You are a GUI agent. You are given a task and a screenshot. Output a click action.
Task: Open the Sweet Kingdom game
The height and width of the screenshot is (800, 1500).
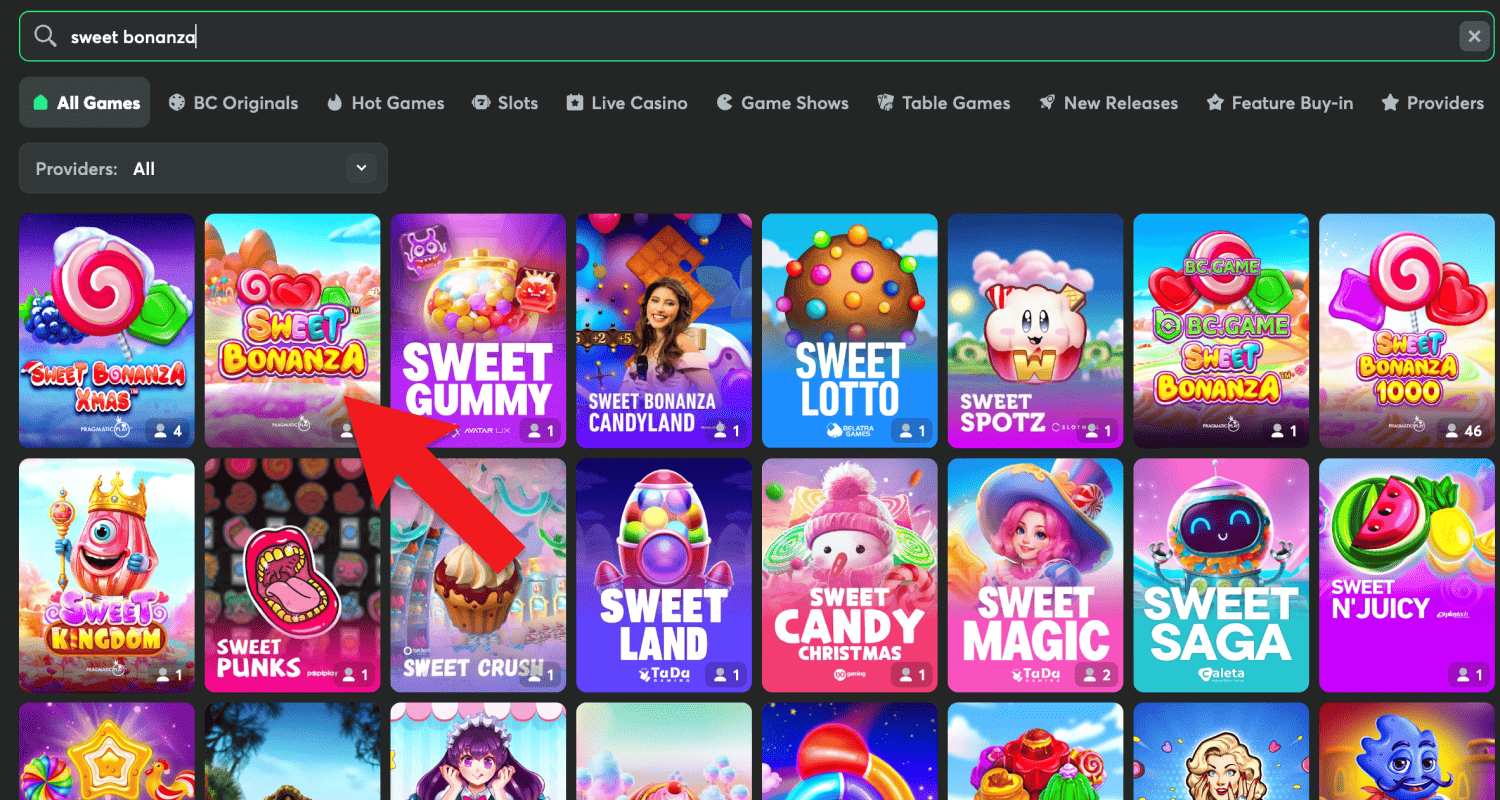(107, 575)
